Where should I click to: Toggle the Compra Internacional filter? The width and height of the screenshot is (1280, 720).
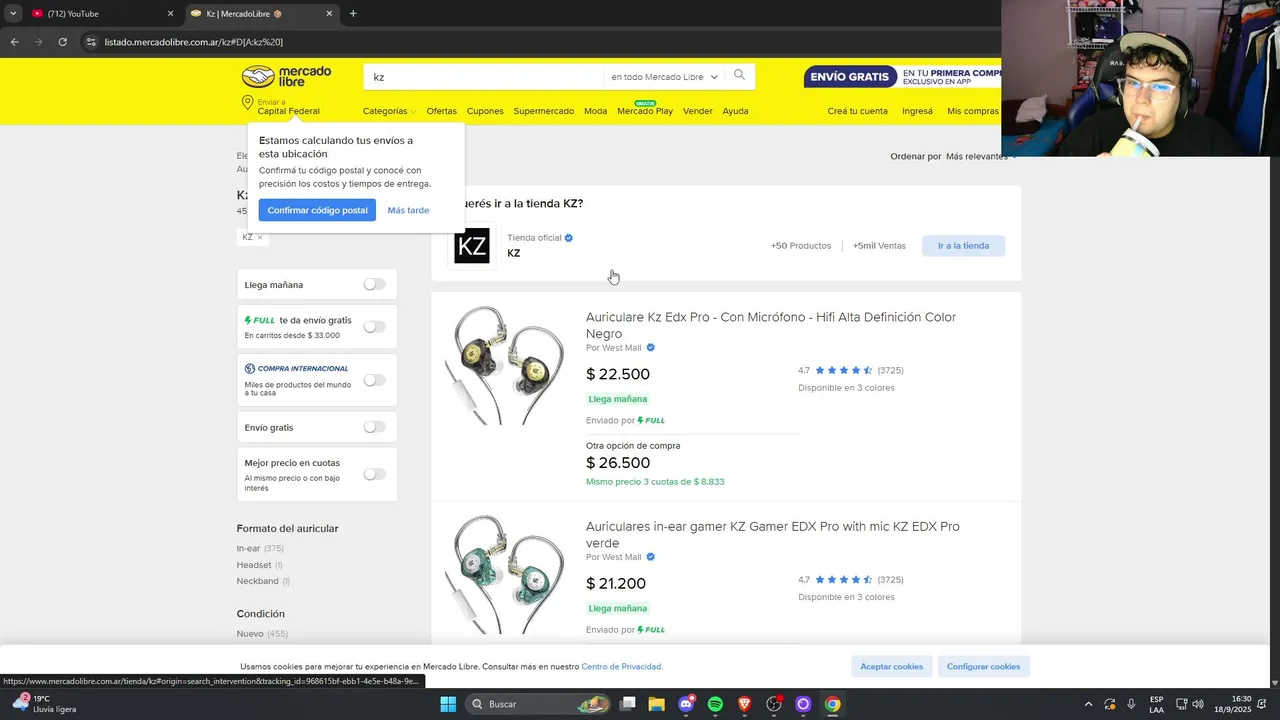(374, 380)
